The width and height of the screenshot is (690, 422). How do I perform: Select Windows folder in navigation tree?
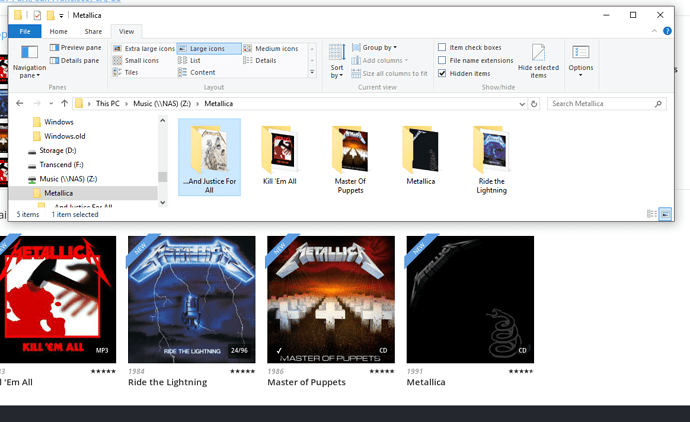coord(59,122)
